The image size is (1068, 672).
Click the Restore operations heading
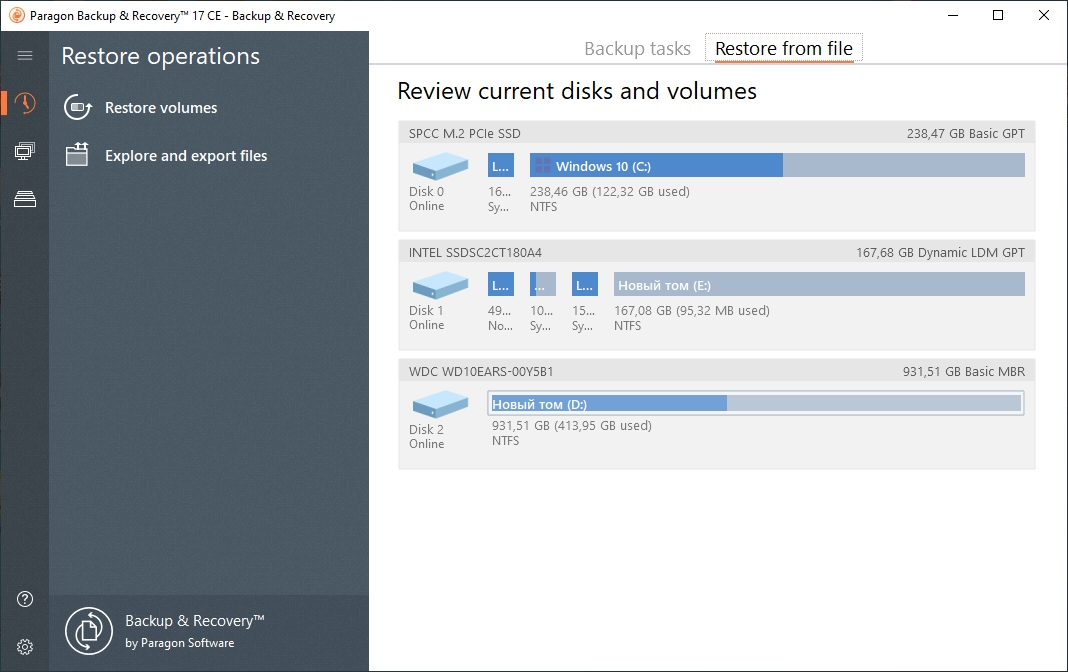click(161, 56)
